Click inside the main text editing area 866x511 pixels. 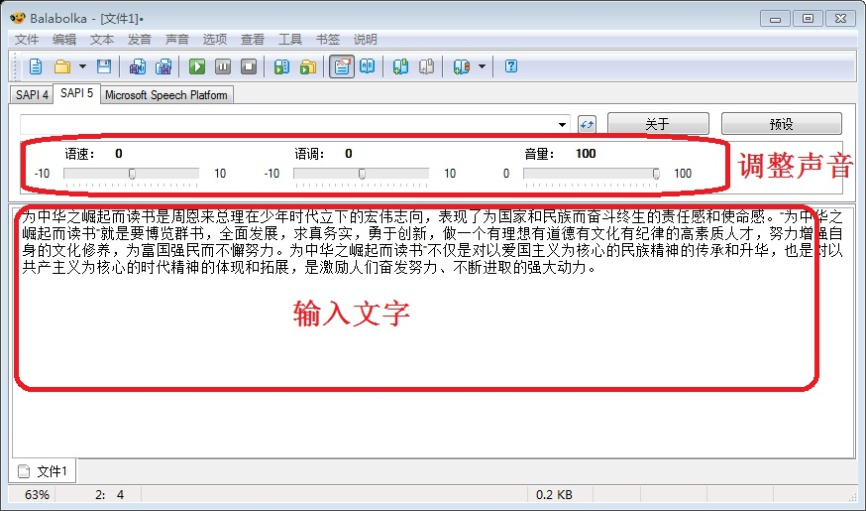point(433,331)
